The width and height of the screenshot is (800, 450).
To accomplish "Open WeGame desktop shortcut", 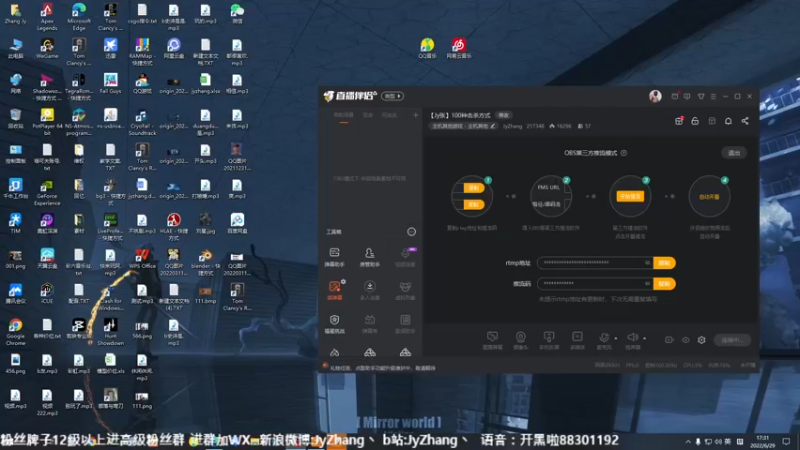I will [47, 48].
